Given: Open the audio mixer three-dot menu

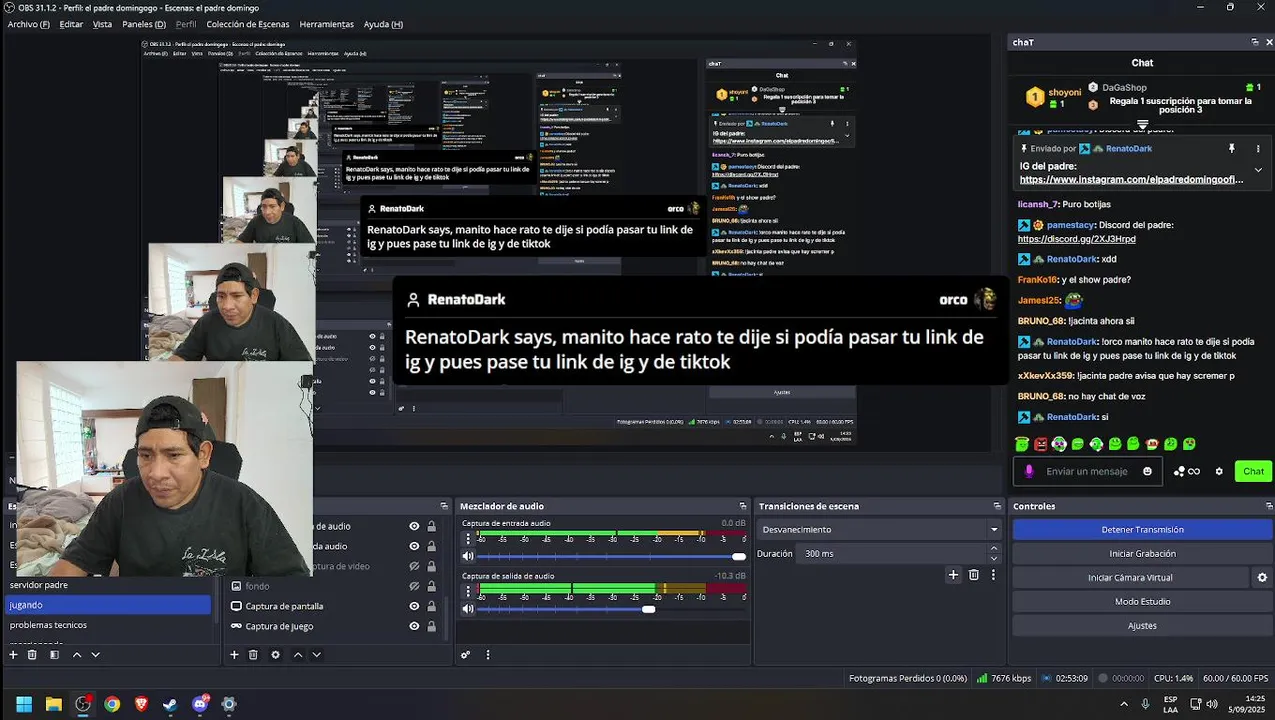Looking at the screenshot, I should click(x=488, y=655).
